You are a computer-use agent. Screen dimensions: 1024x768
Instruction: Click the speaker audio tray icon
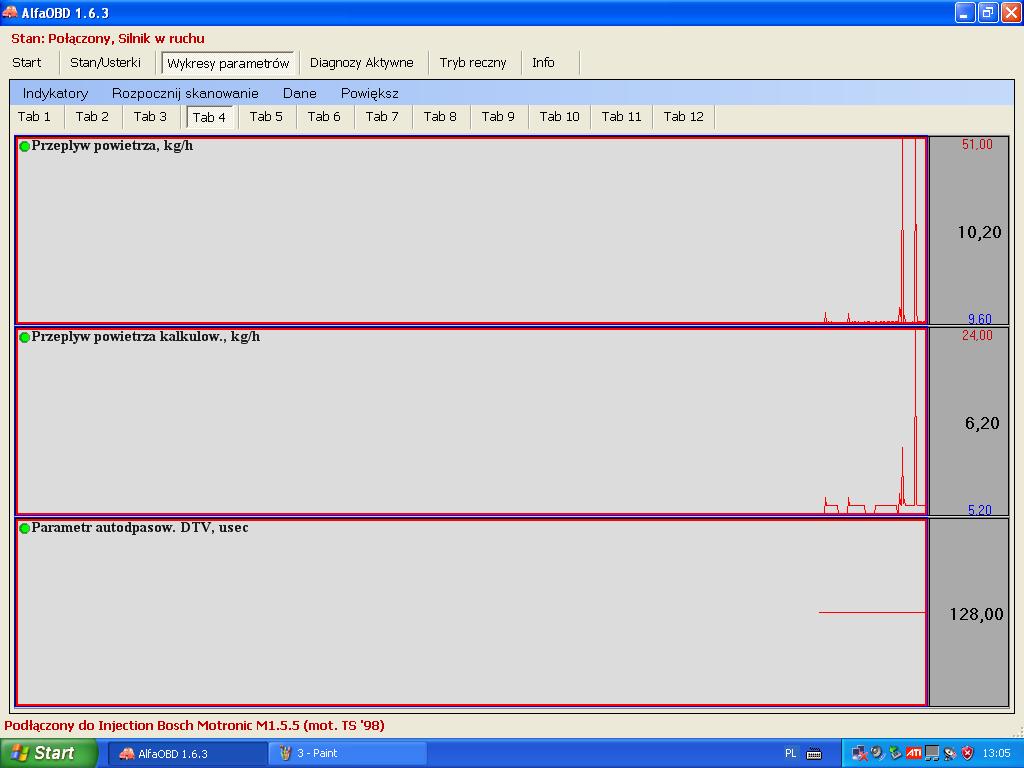point(878,753)
